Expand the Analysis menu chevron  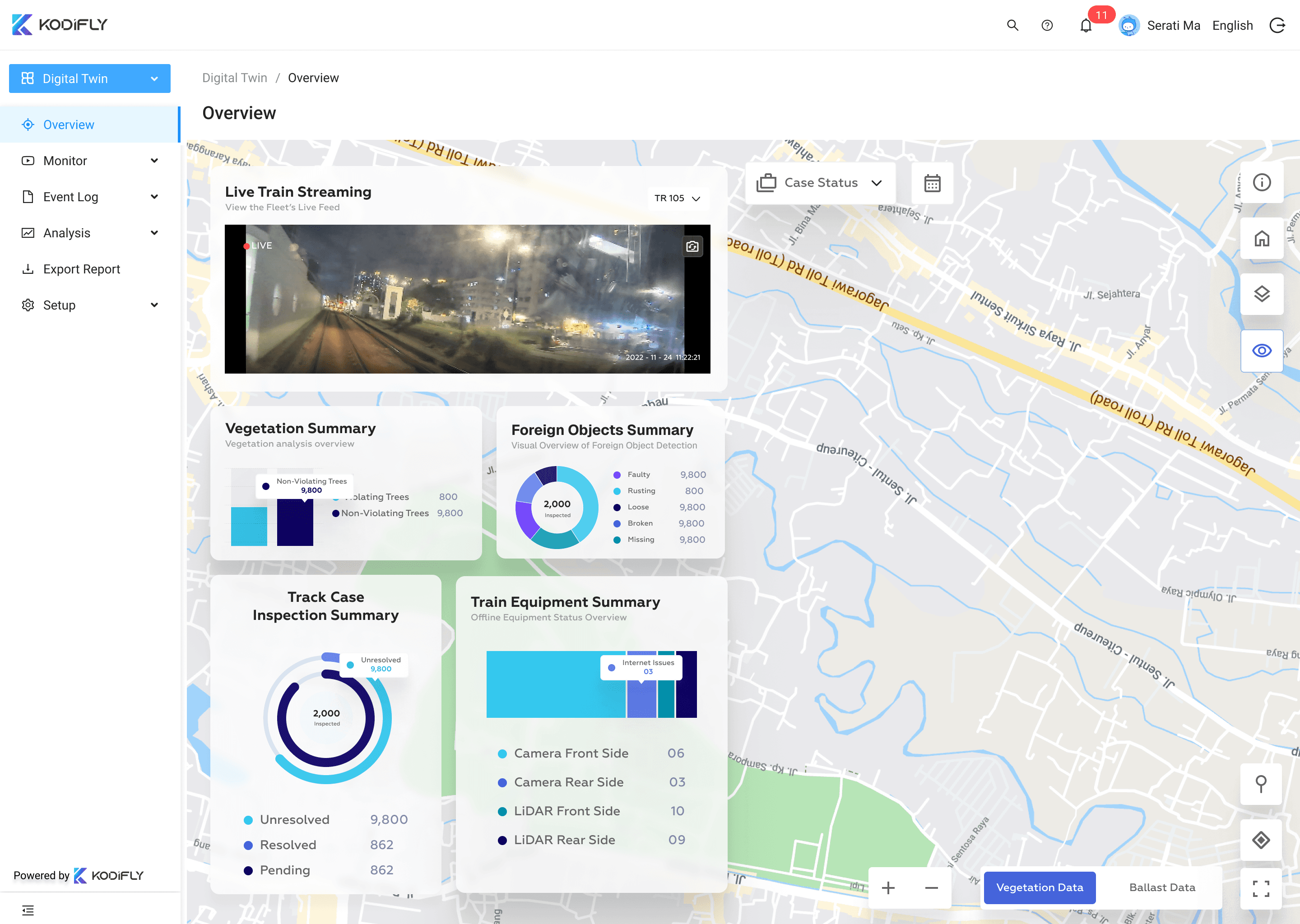pos(154,233)
